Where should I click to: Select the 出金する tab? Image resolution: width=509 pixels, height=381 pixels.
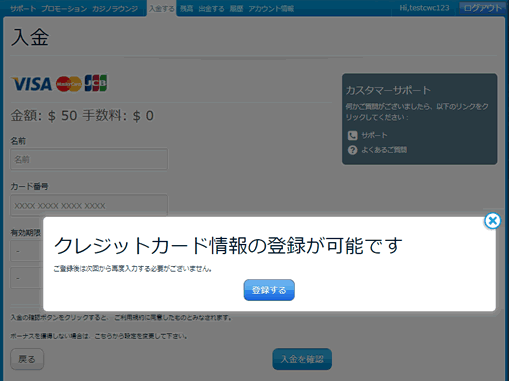211,9
